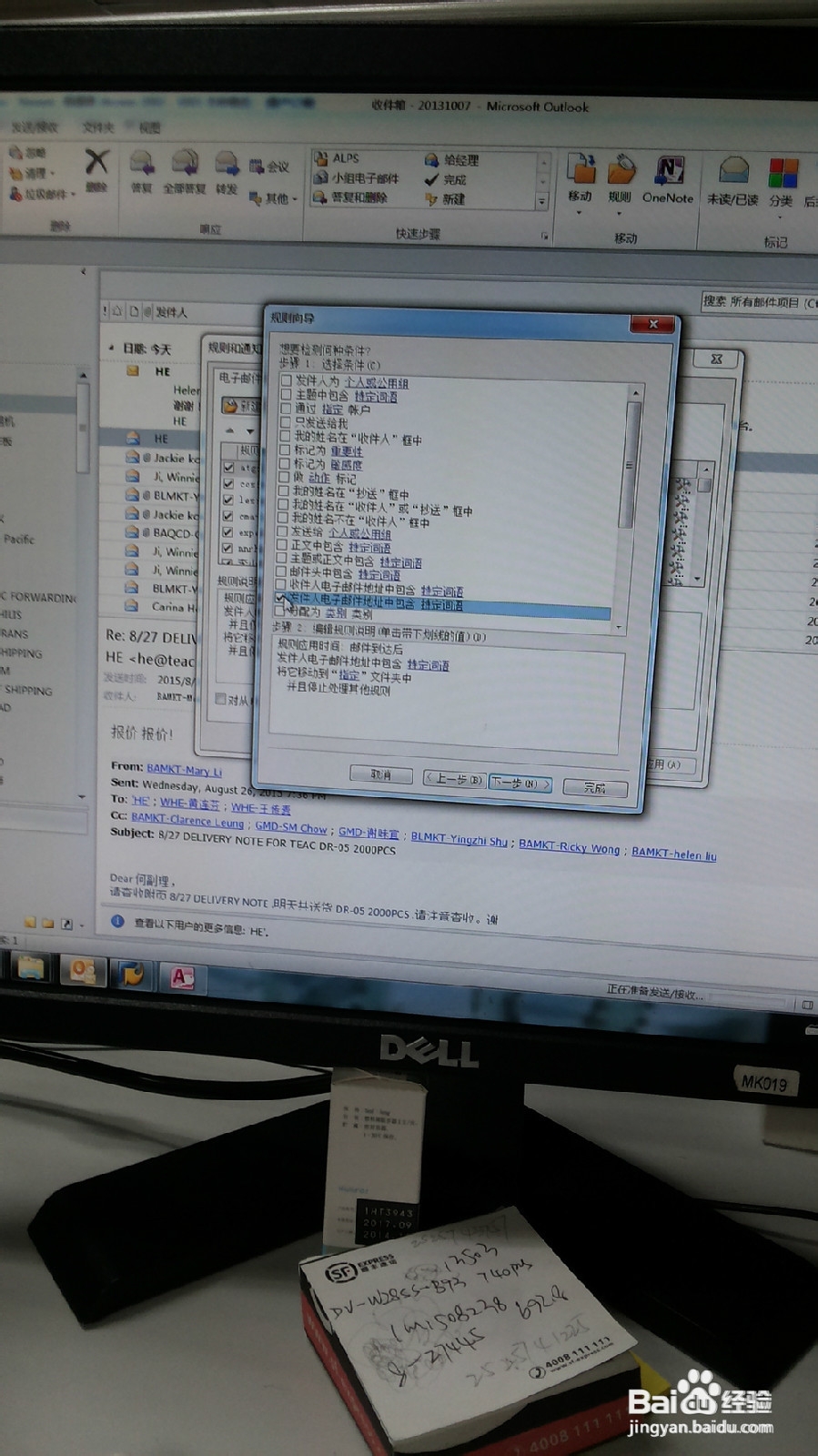This screenshot has width=818, height=1456.
Task: Check the 发件人为 个人或公用组 condition
Action: 286,381
